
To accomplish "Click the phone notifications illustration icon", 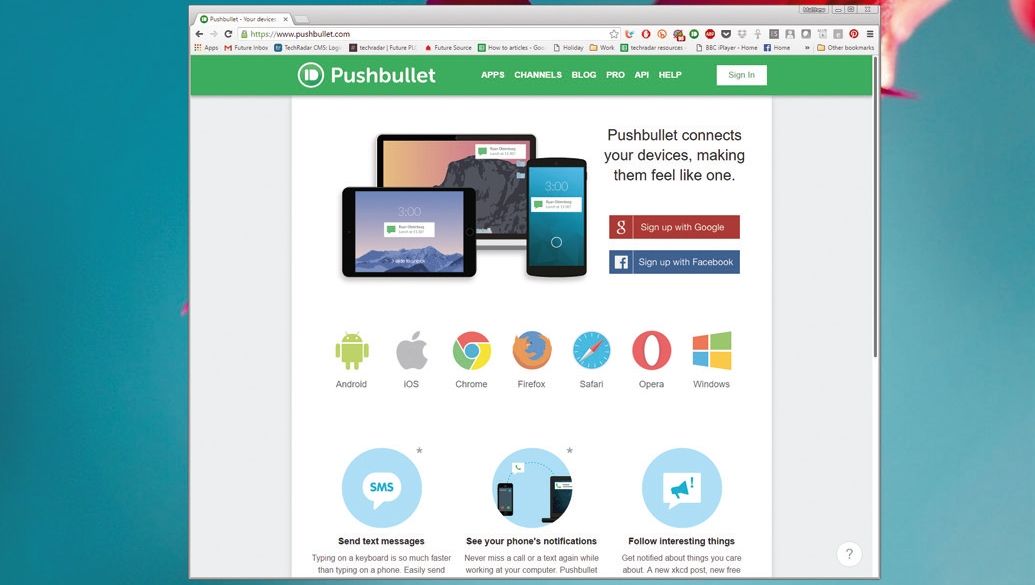I will point(532,488).
